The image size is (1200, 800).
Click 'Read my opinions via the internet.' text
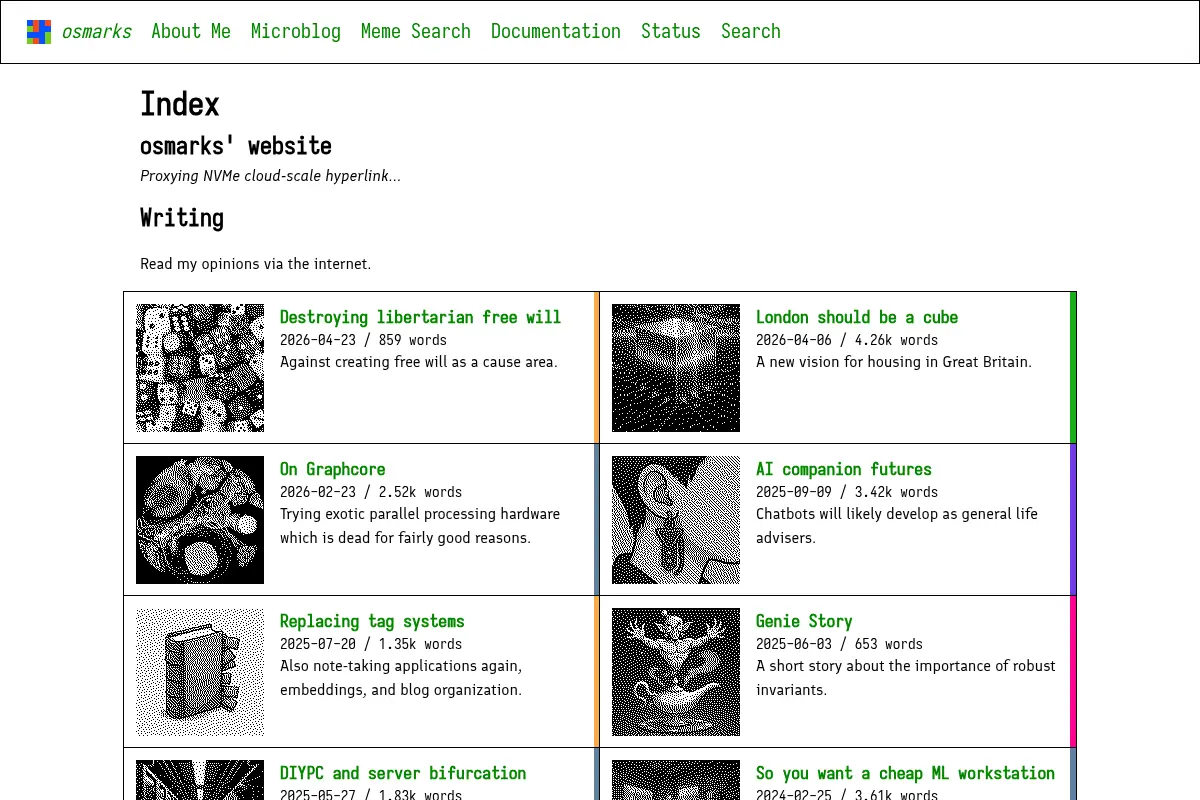click(255, 264)
